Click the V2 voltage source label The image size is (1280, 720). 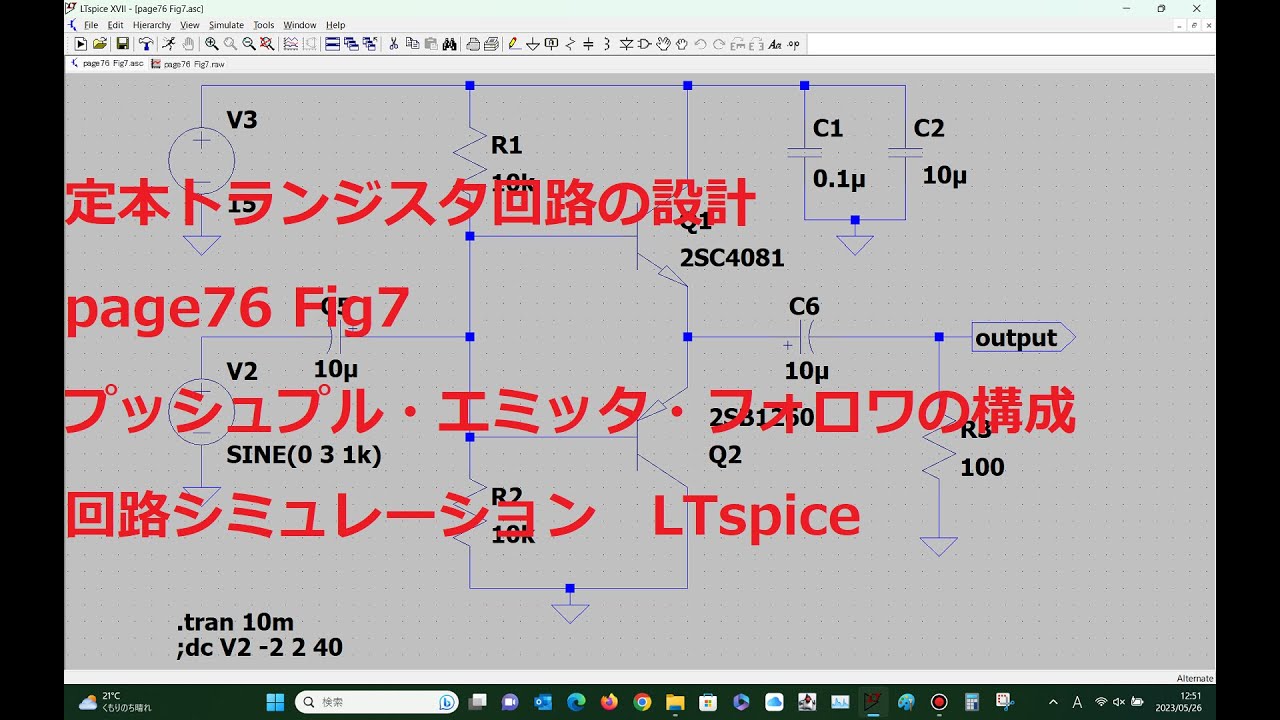tap(242, 372)
